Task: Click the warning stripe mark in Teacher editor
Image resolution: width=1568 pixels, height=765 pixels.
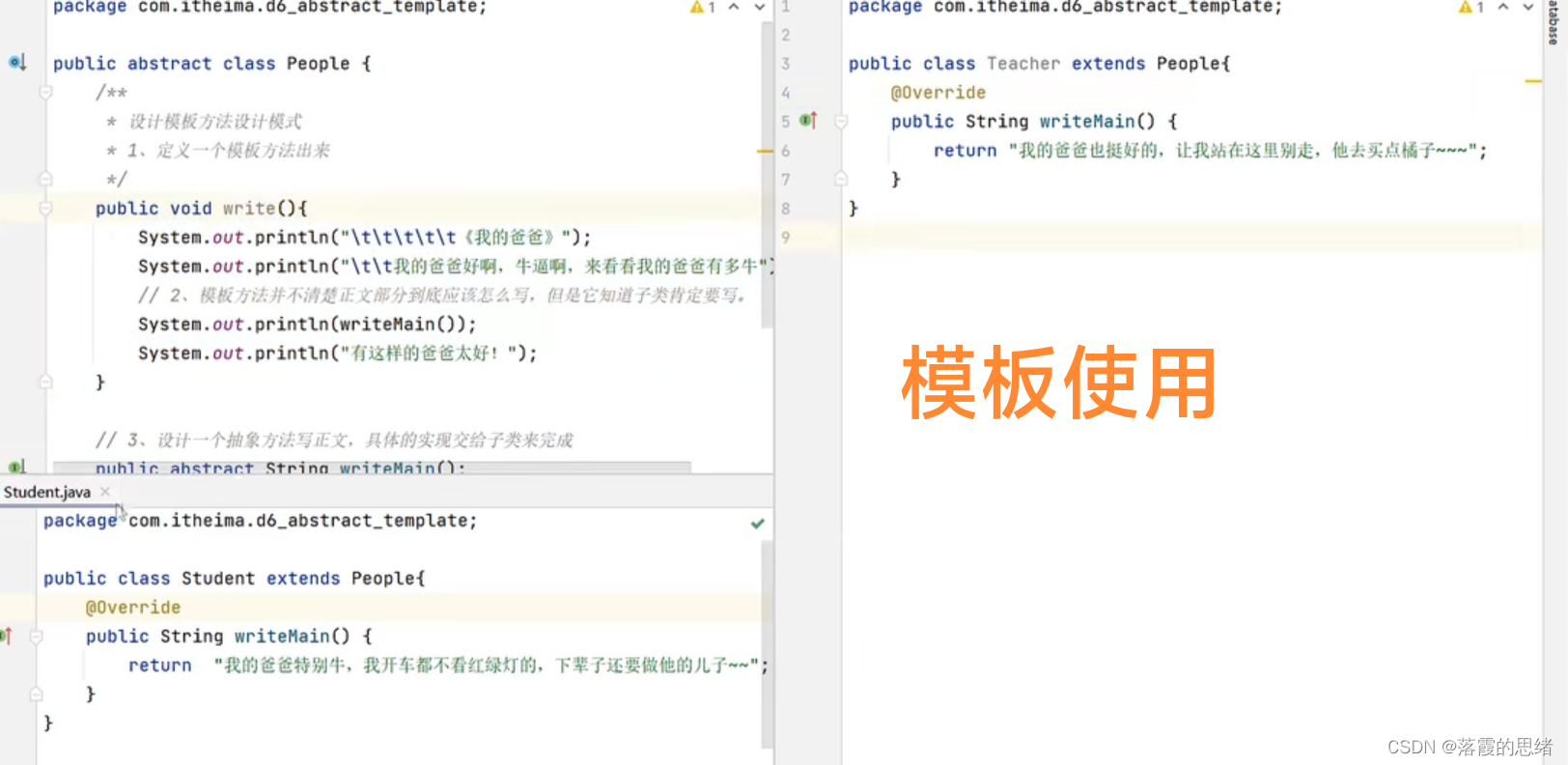Action: pos(1533,82)
